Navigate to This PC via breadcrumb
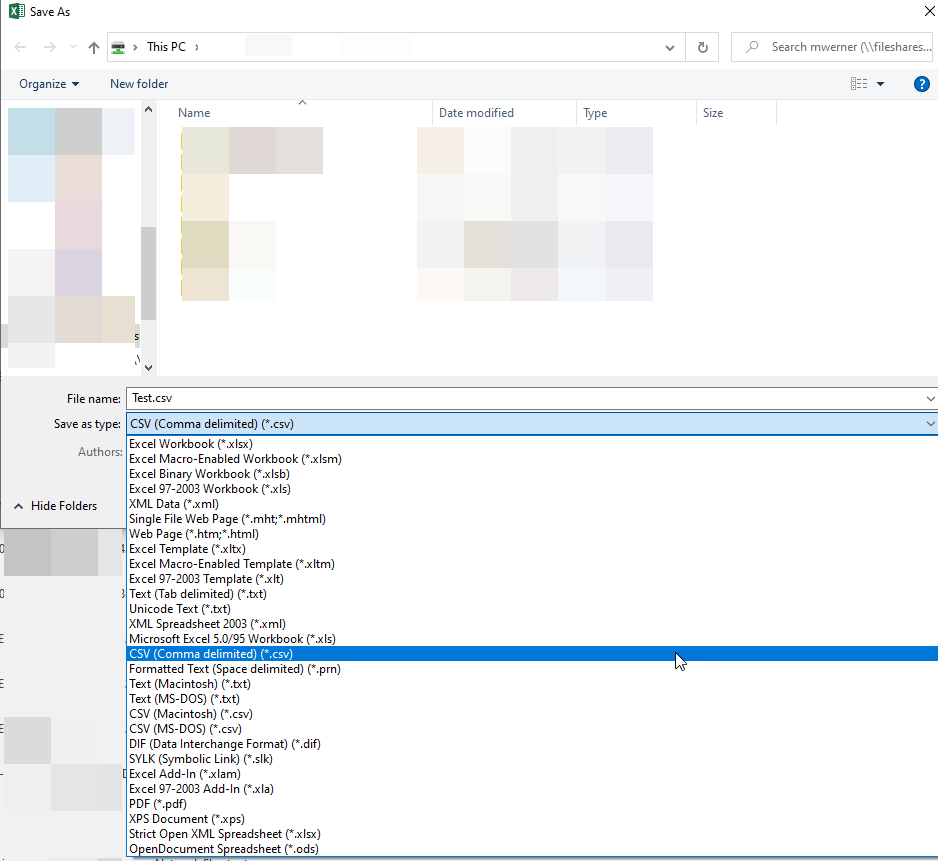 point(166,46)
